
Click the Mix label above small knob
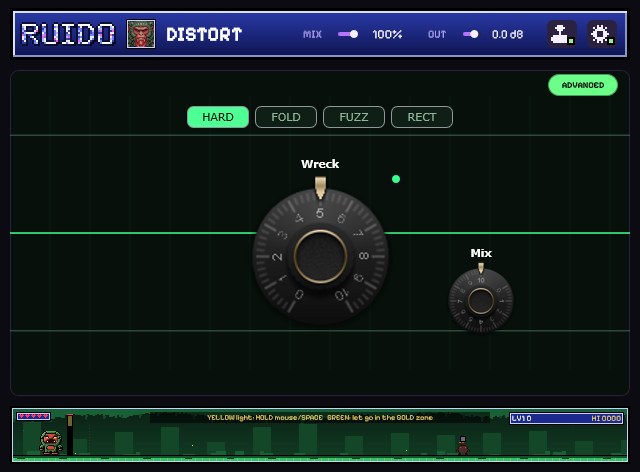[x=481, y=253]
